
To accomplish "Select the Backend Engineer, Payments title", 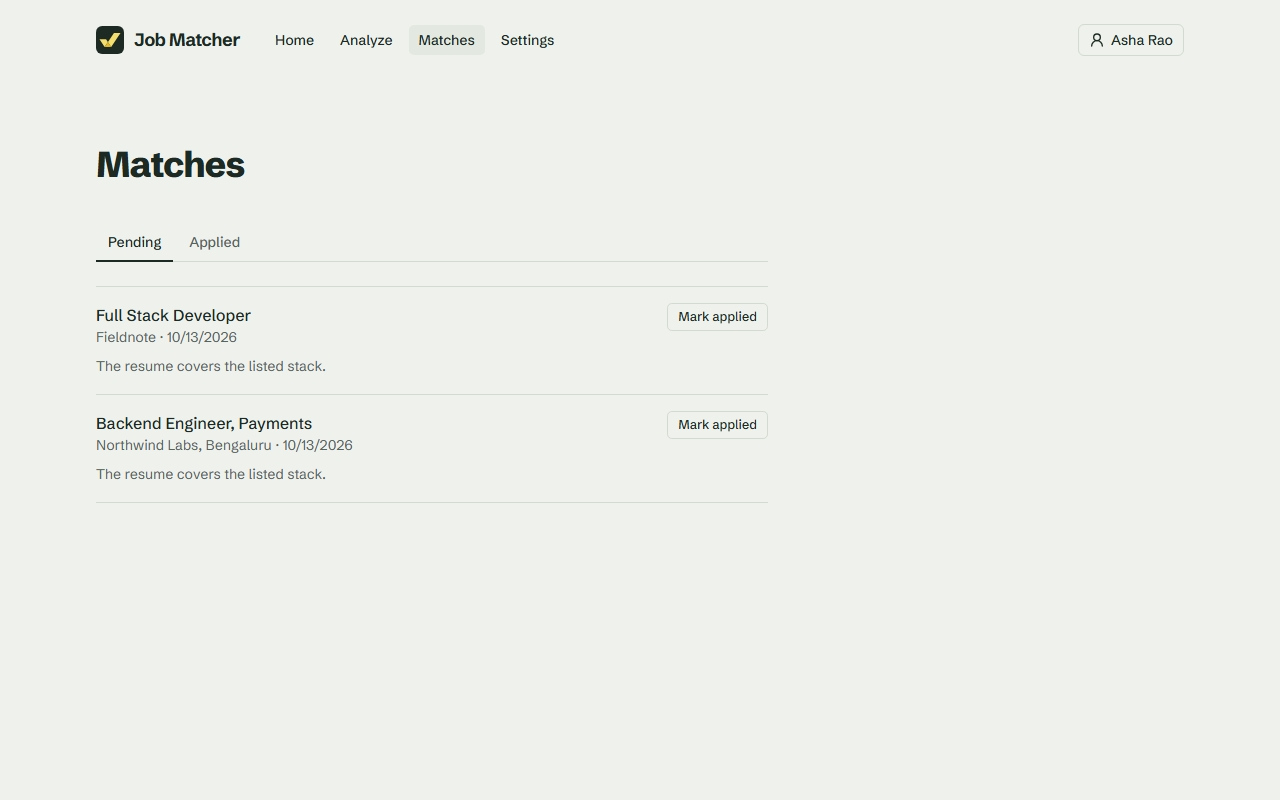I will coord(204,423).
